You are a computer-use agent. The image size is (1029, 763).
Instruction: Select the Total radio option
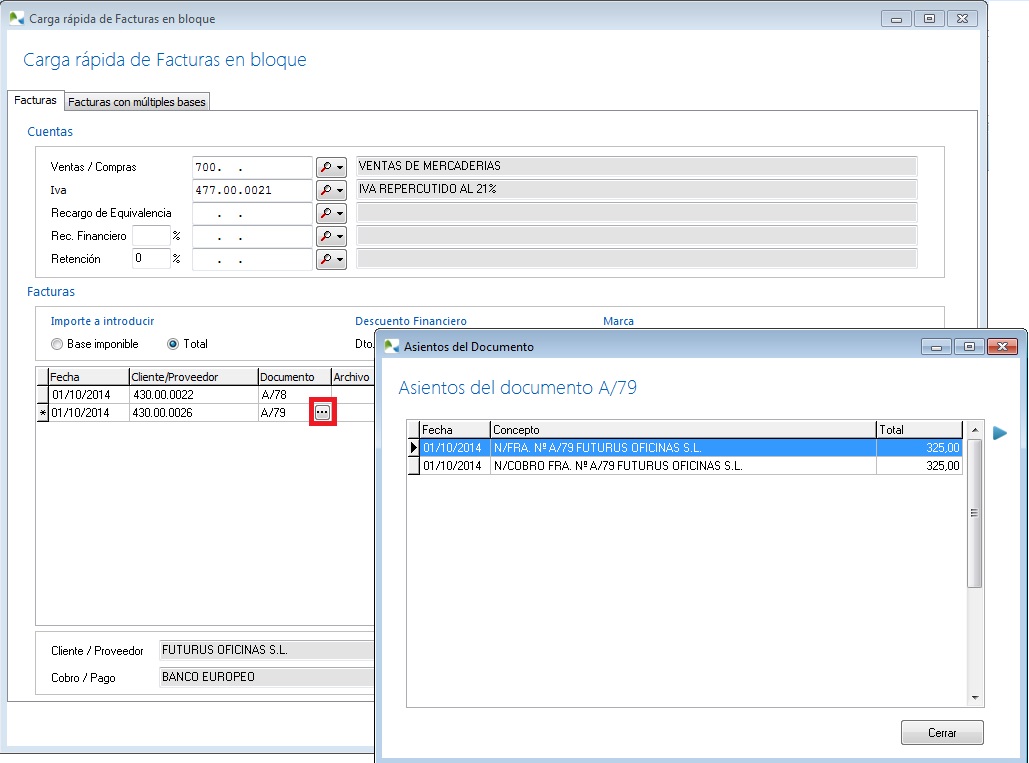pyautogui.click(x=173, y=344)
